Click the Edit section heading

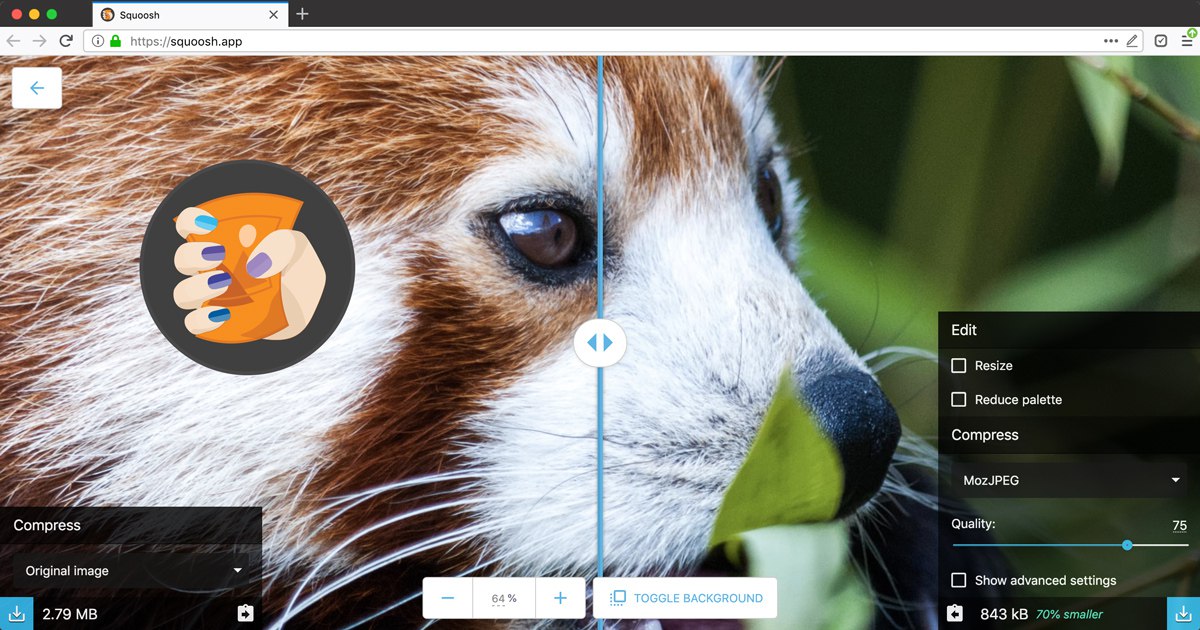click(964, 330)
